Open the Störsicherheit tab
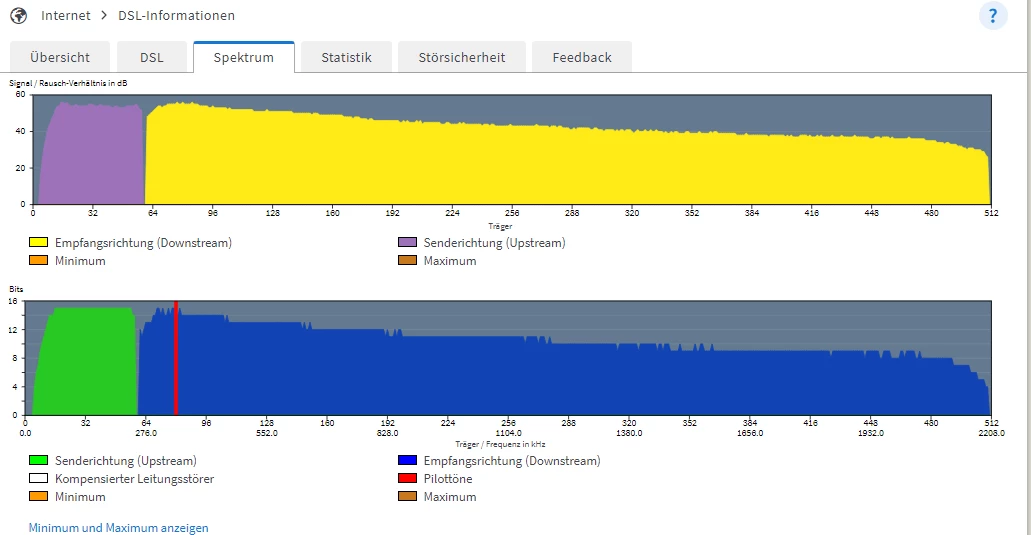The height and width of the screenshot is (535, 1031). coord(462,57)
